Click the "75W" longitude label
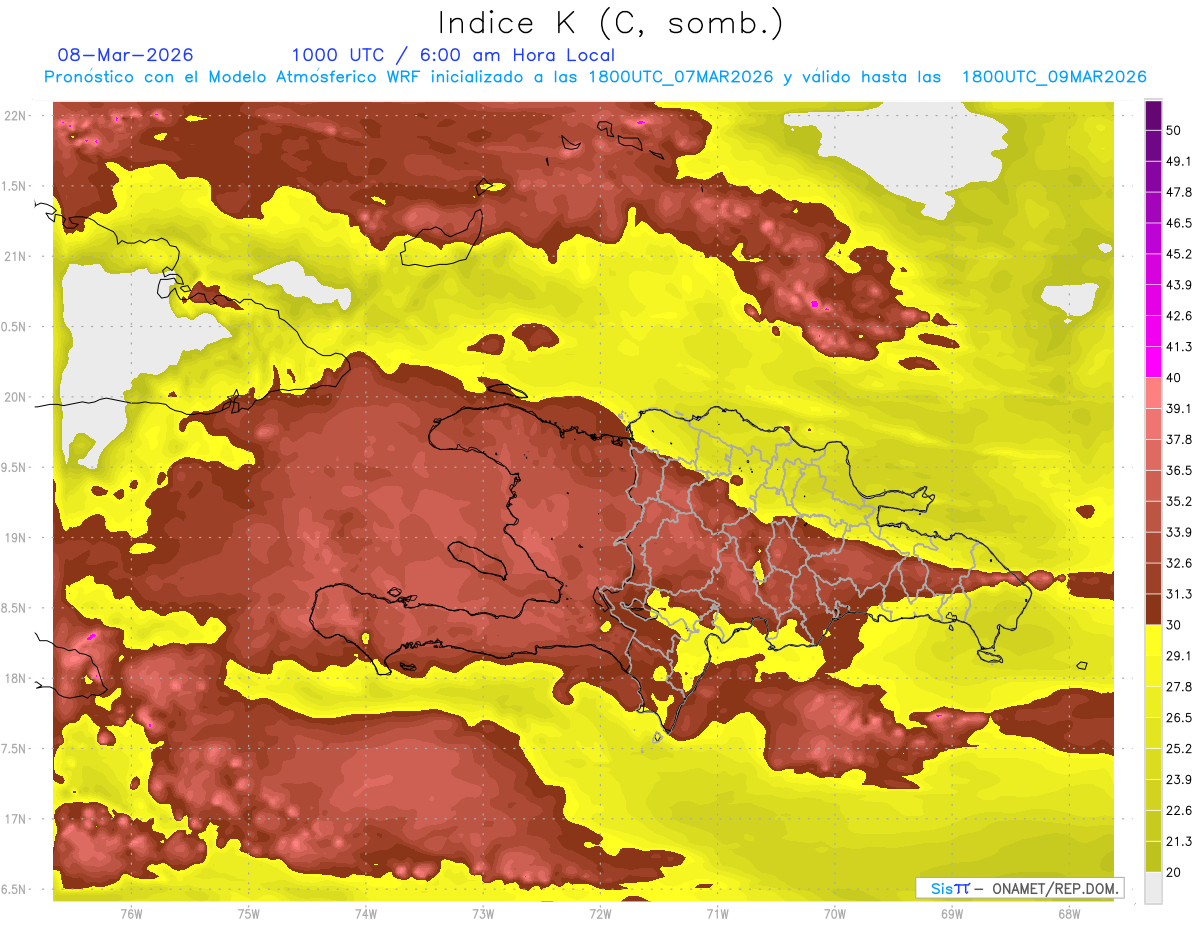1200x927 pixels. click(249, 914)
